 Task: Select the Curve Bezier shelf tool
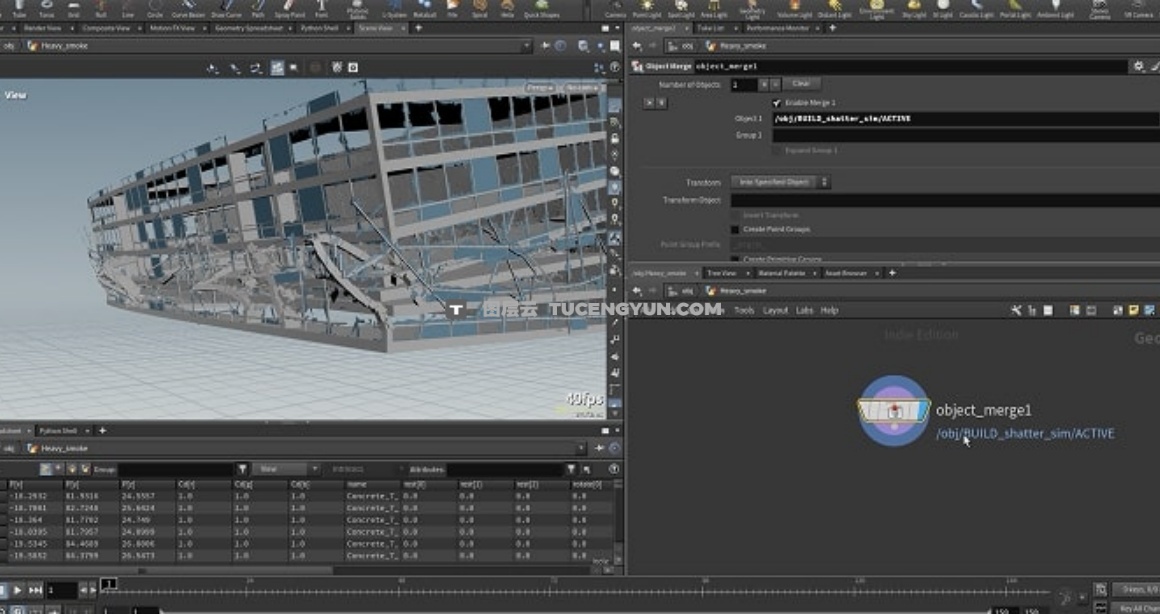click(x=187, y=11)
